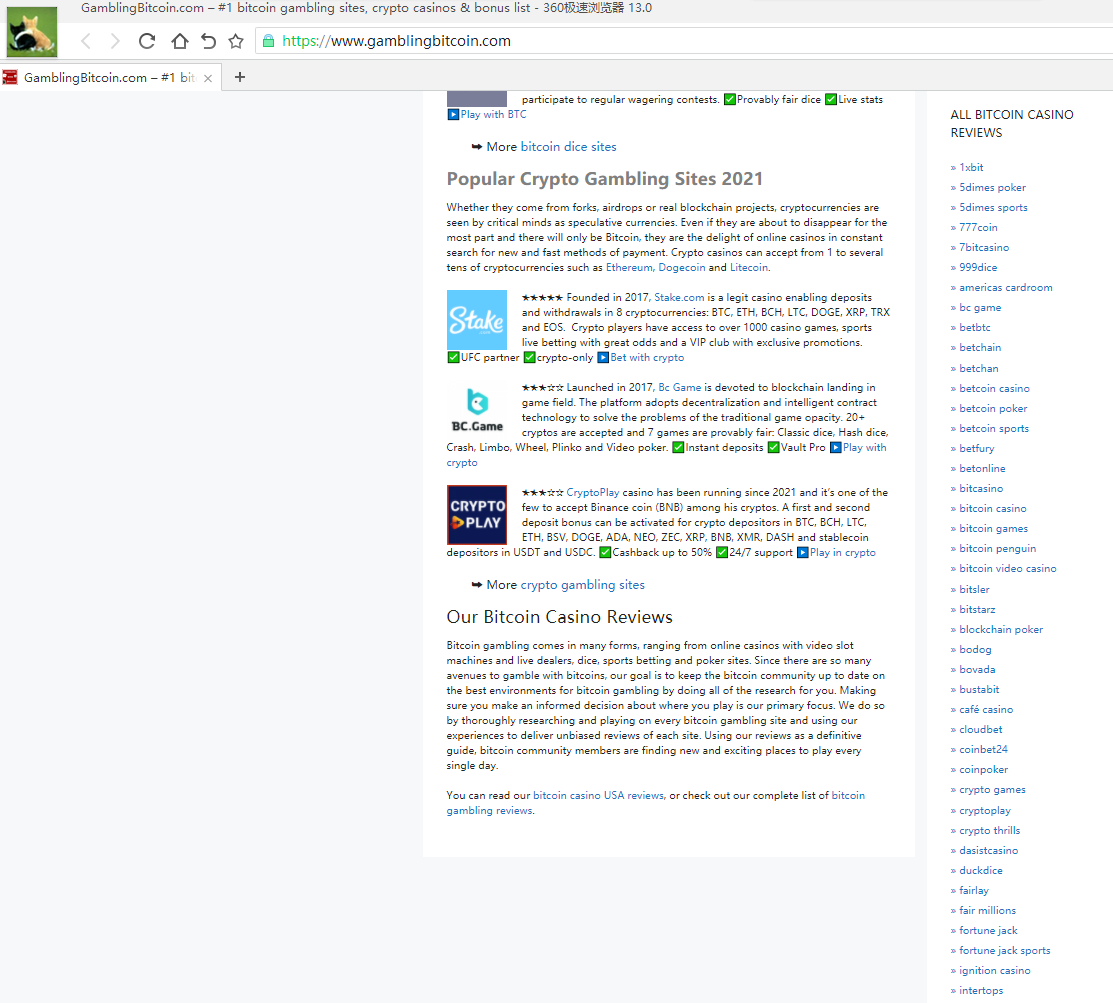Image resolution: width=1113 pixels, height=1003 pixels.
Task: Reload the page with refresh icon
Action: pyautogui.click(x=147, y=41)
